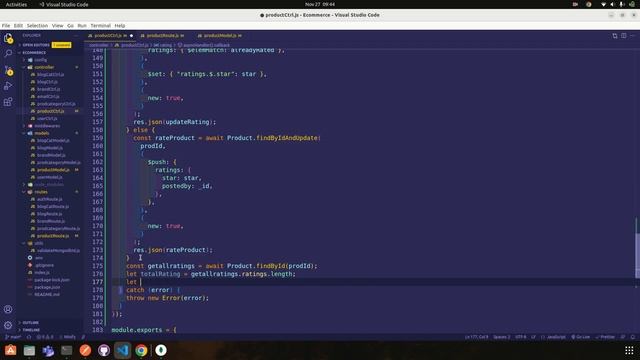640x360 pixels.
Task: Open the Files app in the dock
Action: coord(29,350)
